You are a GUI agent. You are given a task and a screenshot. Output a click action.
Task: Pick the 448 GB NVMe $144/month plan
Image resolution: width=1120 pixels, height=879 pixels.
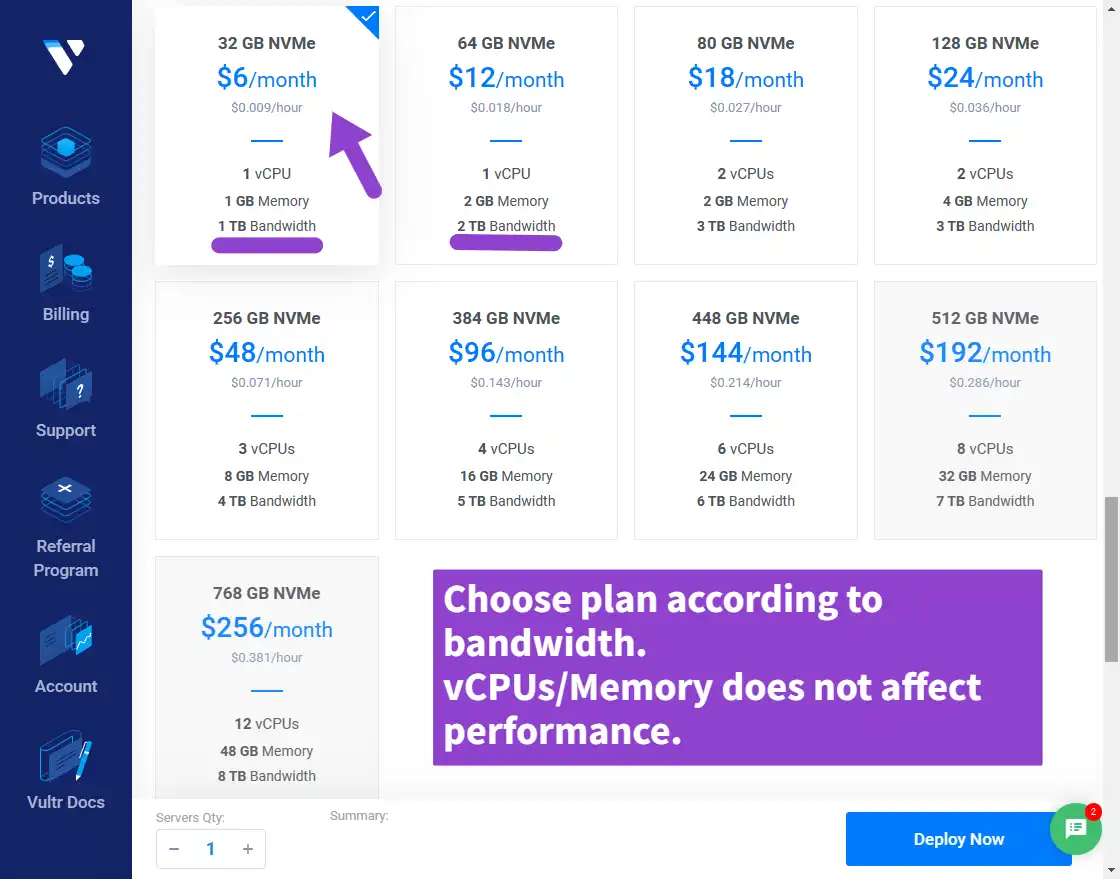(x=746, y=411)
